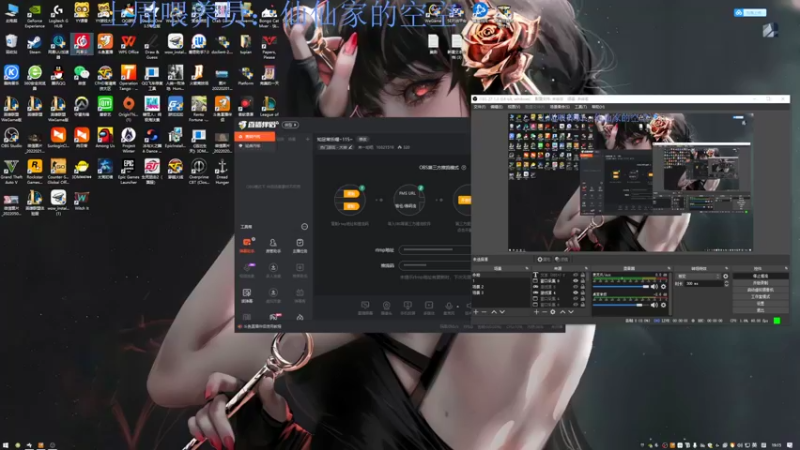Viewport: 800px width, 450px height.
Task: Select the Grand Theft Auto V icon
Action: pos(11,171)
